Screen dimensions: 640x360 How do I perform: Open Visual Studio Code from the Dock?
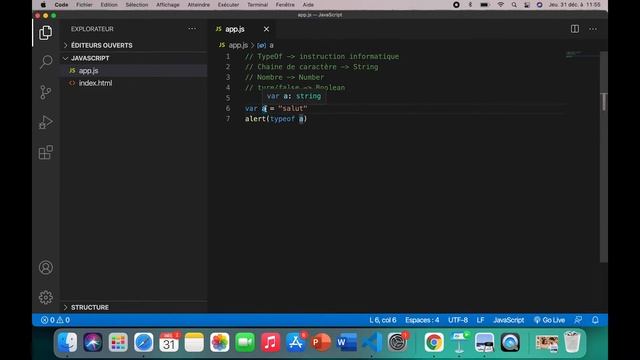click(x=372, y=342)
